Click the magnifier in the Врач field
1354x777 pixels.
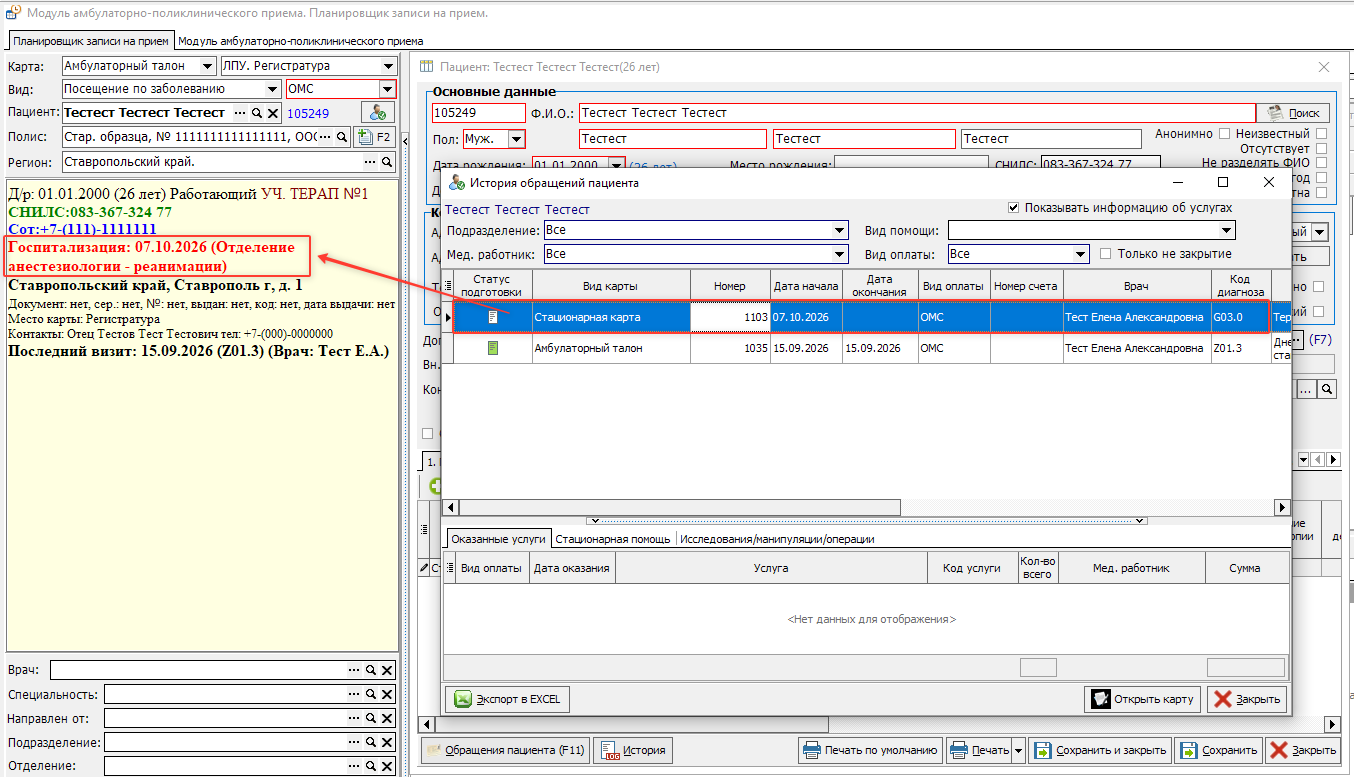pos(370,670)
